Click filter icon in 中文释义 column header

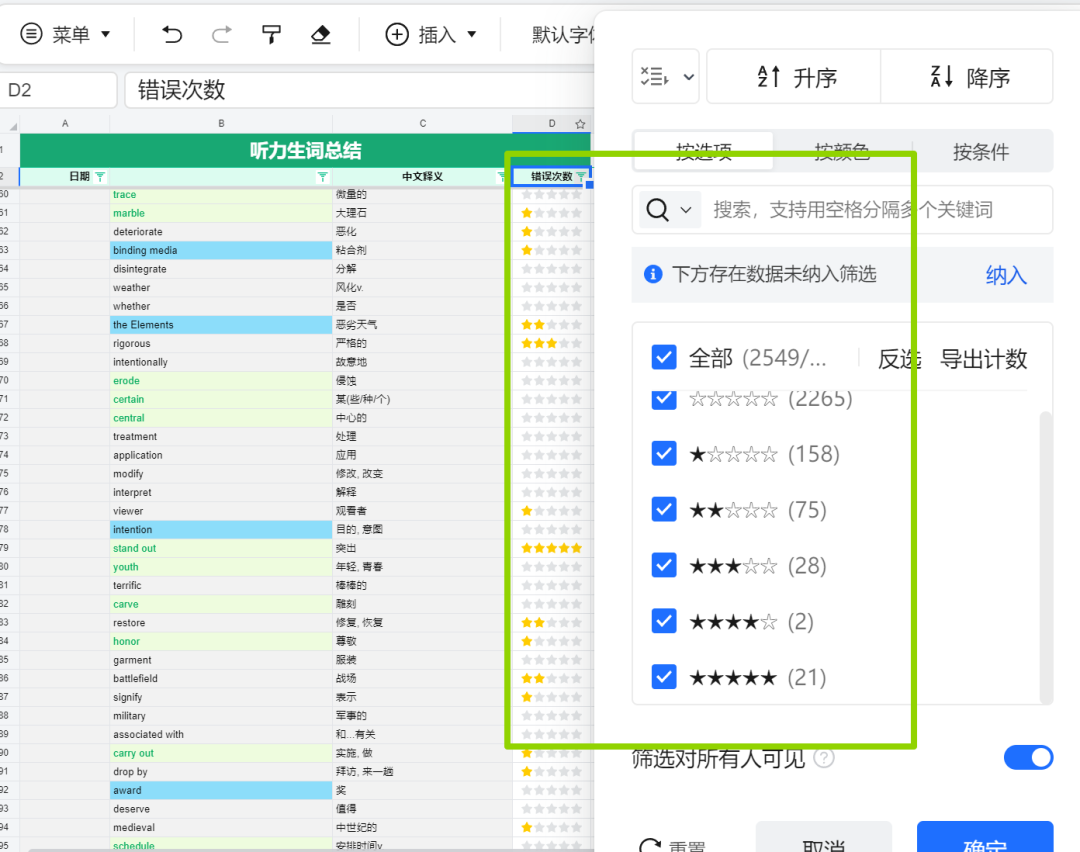pos(502,177)
